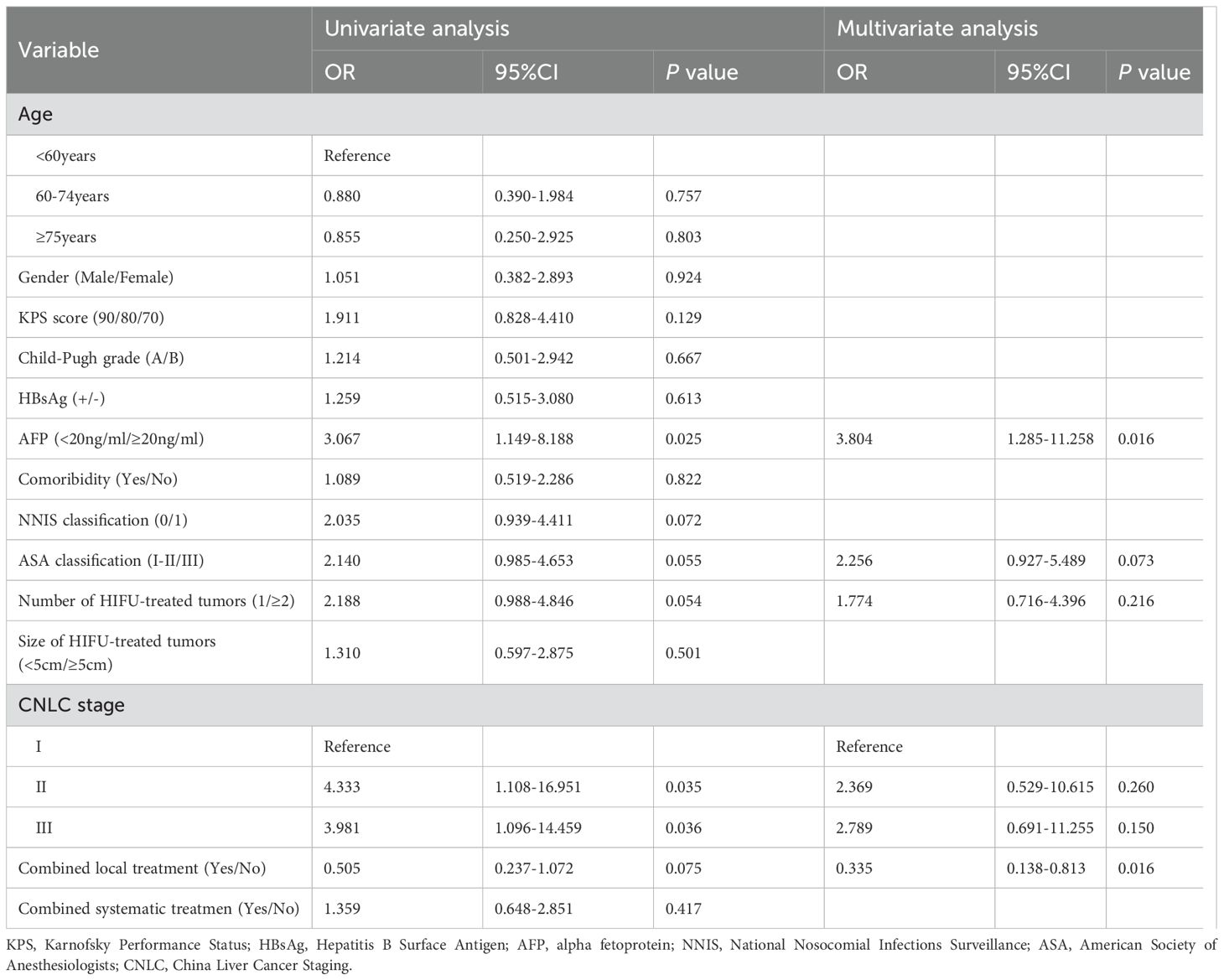Click the KPS score (90/80/70) label
This screenshot has width=1224, height=980.
coord(97,318)
